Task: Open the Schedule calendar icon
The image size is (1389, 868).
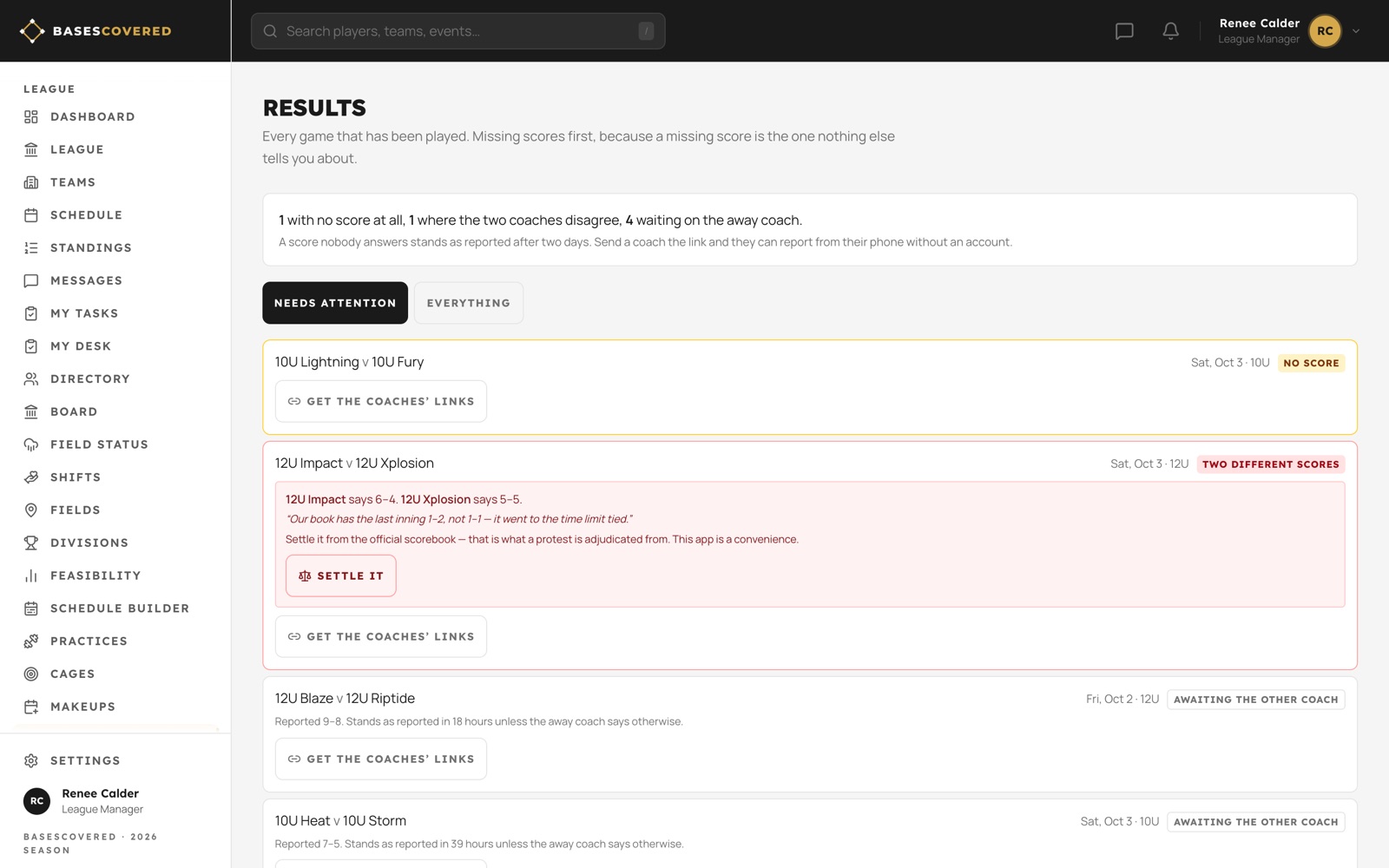Action: click(x=31, y=215)
